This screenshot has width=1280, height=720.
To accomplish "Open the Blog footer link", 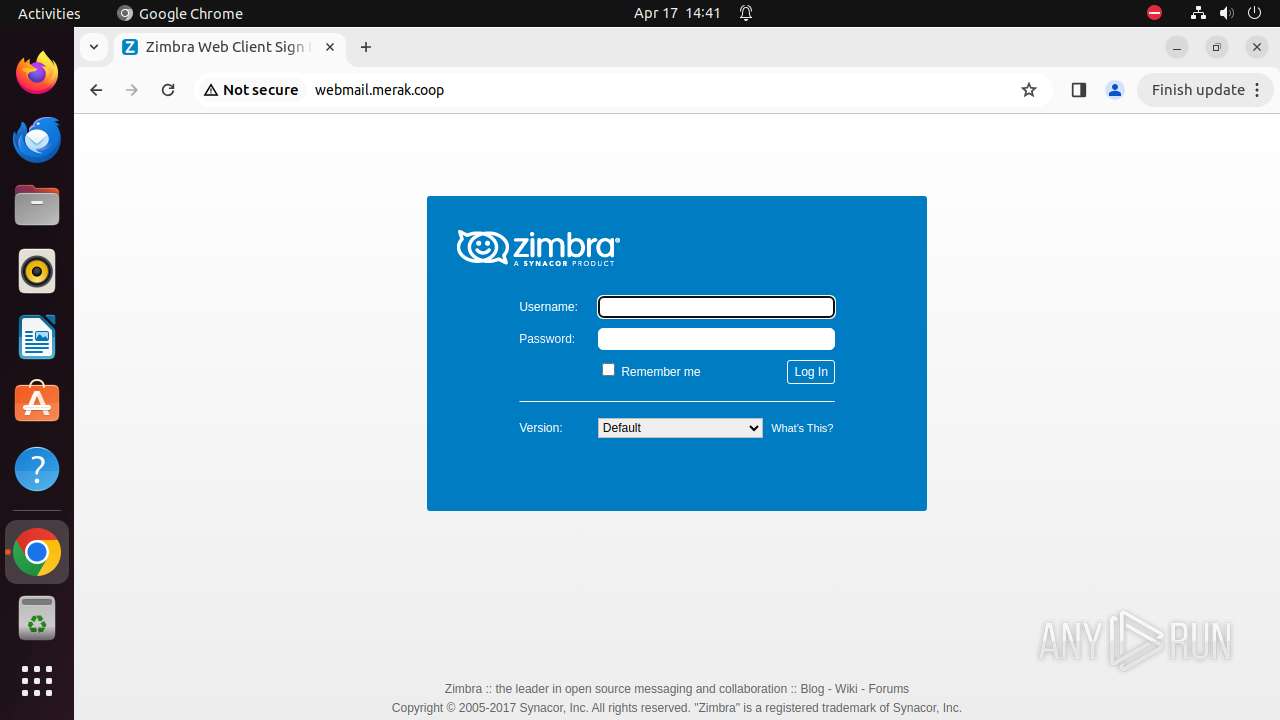I will [813, 689].
